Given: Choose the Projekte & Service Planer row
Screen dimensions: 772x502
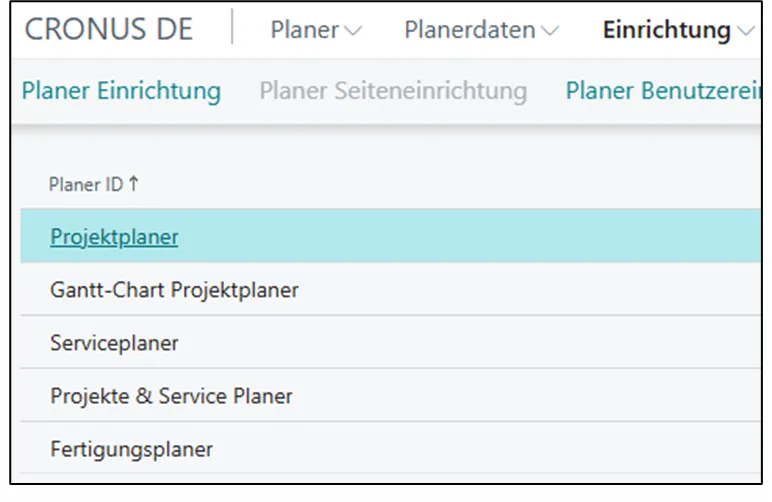Looking at the screenshot, I should pos(171,396).
